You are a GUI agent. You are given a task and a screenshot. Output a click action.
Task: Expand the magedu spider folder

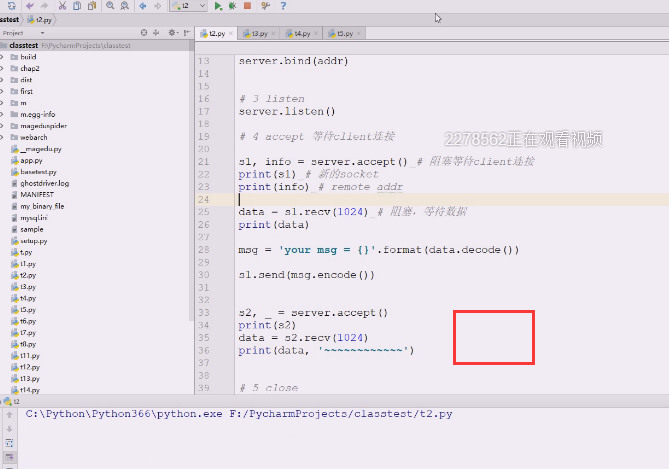[x=2, y=126]
